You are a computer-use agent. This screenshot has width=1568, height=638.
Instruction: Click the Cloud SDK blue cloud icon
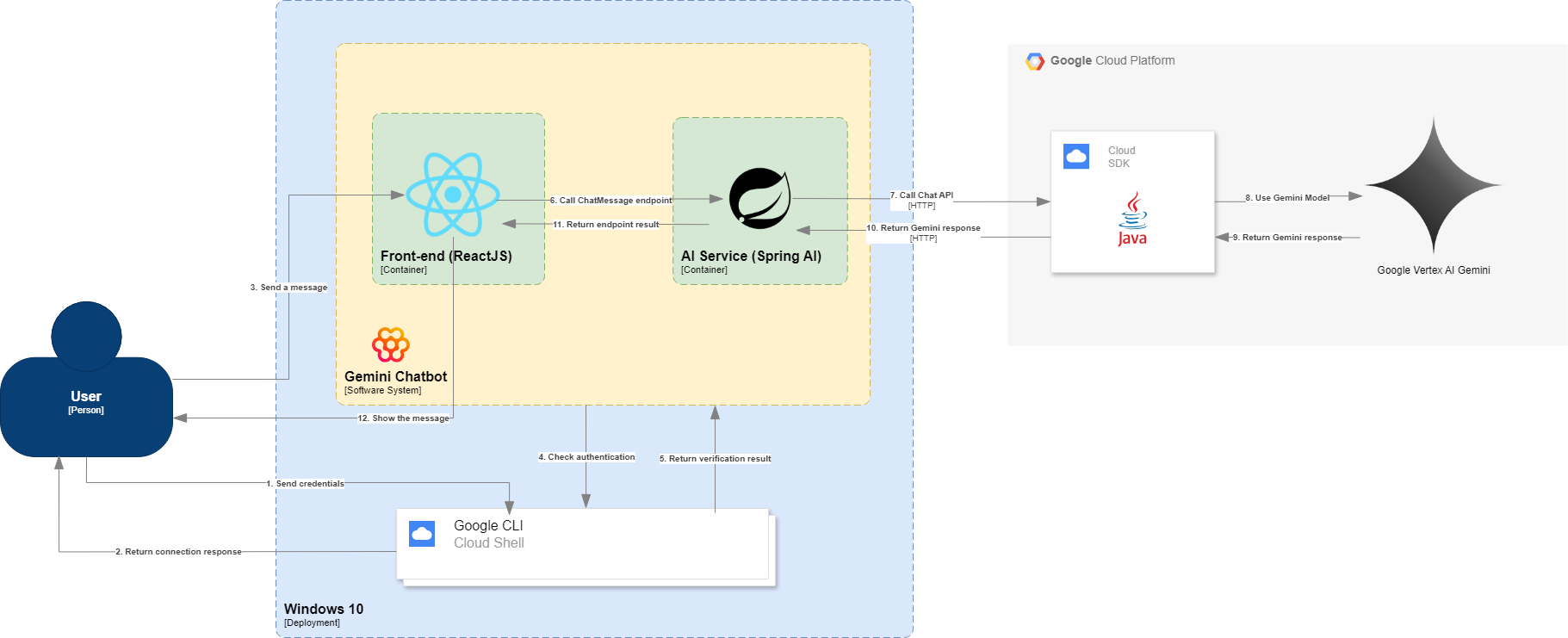tap(1076, 156)
